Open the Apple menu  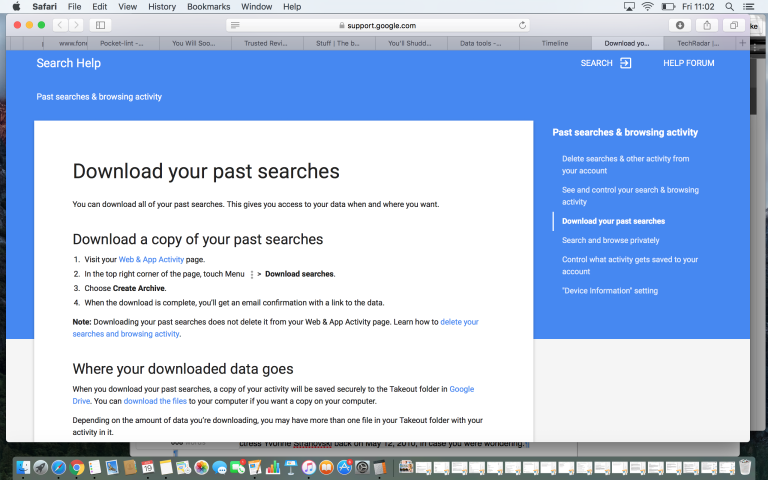coord(16,6)
